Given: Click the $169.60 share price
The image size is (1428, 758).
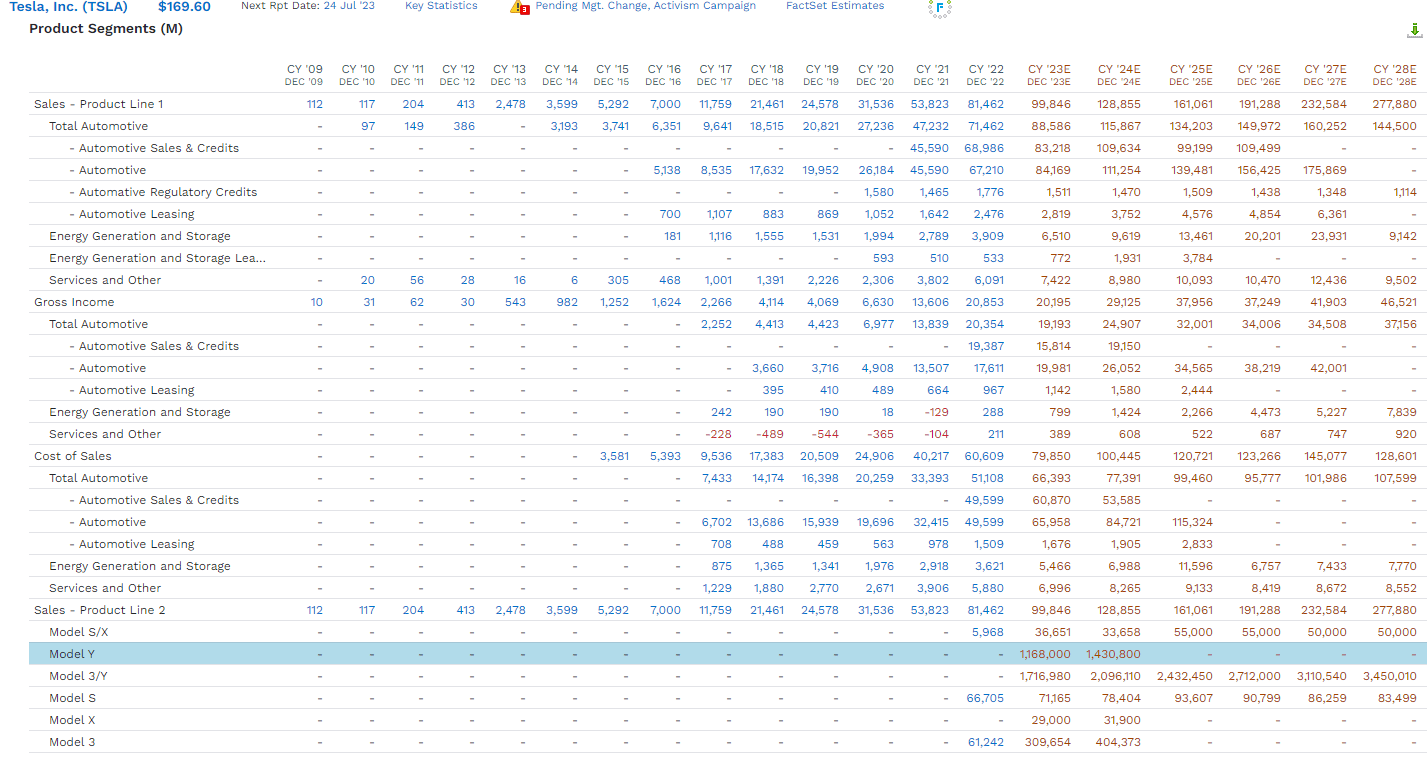Looking at the screenshot, I should 184,7.
